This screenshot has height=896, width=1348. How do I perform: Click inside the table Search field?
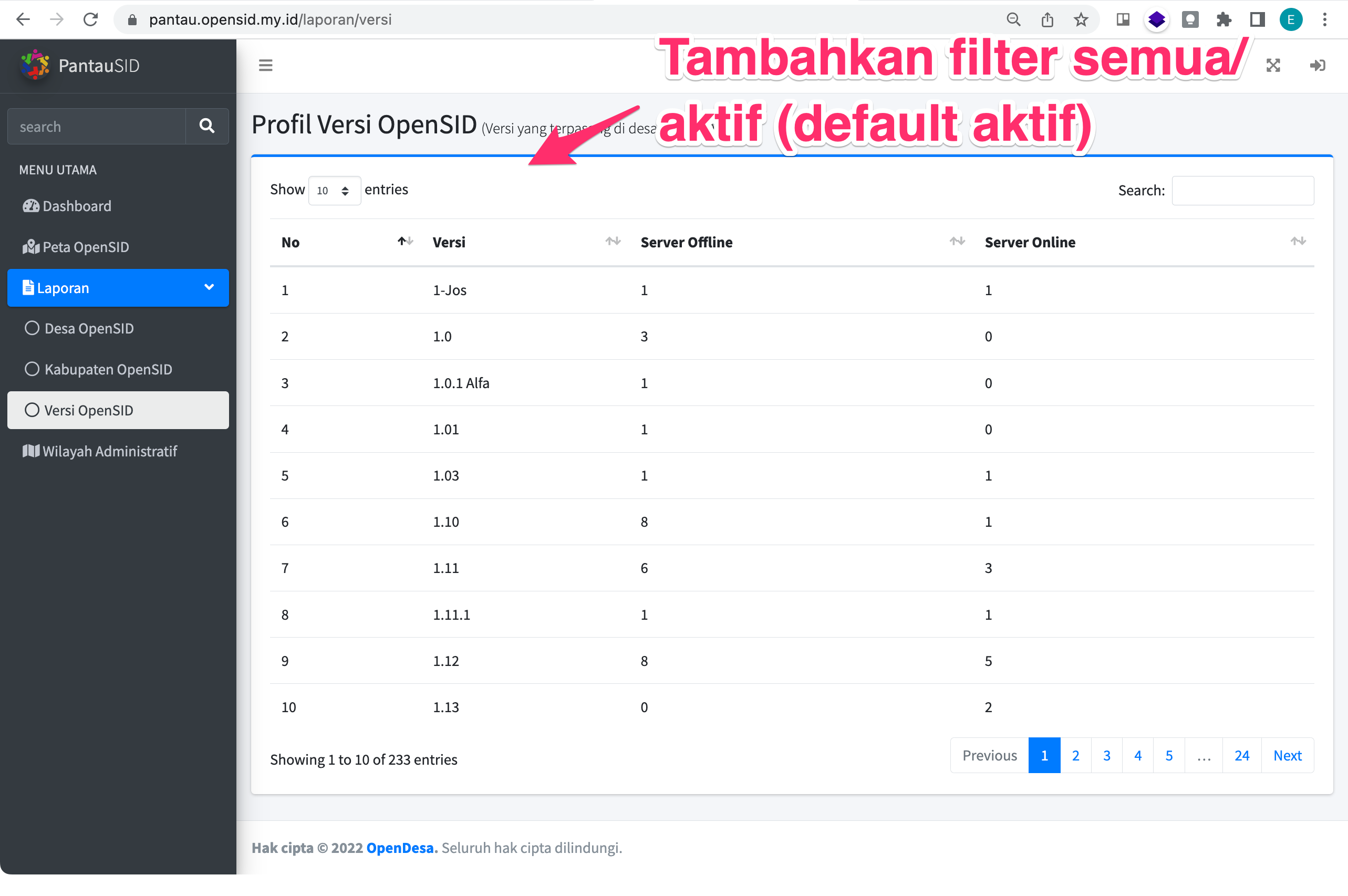click(1243, 190)
